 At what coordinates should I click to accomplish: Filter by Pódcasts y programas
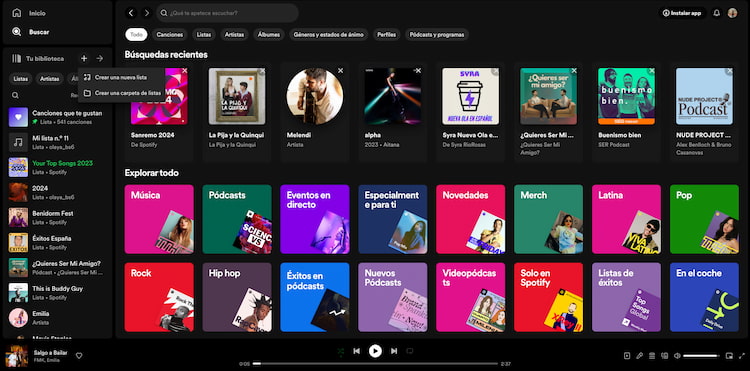coord(437,34)
